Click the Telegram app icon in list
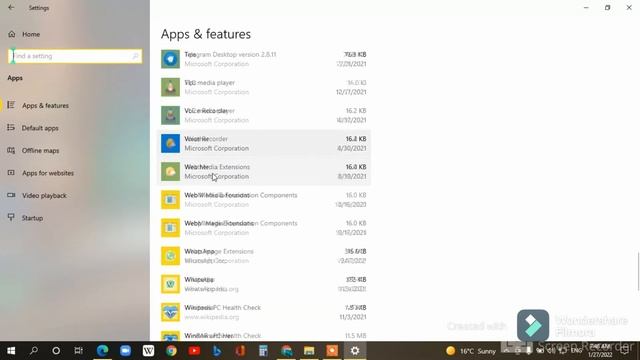The height and width of the screenshot is (360, 640). pos(170,59)
